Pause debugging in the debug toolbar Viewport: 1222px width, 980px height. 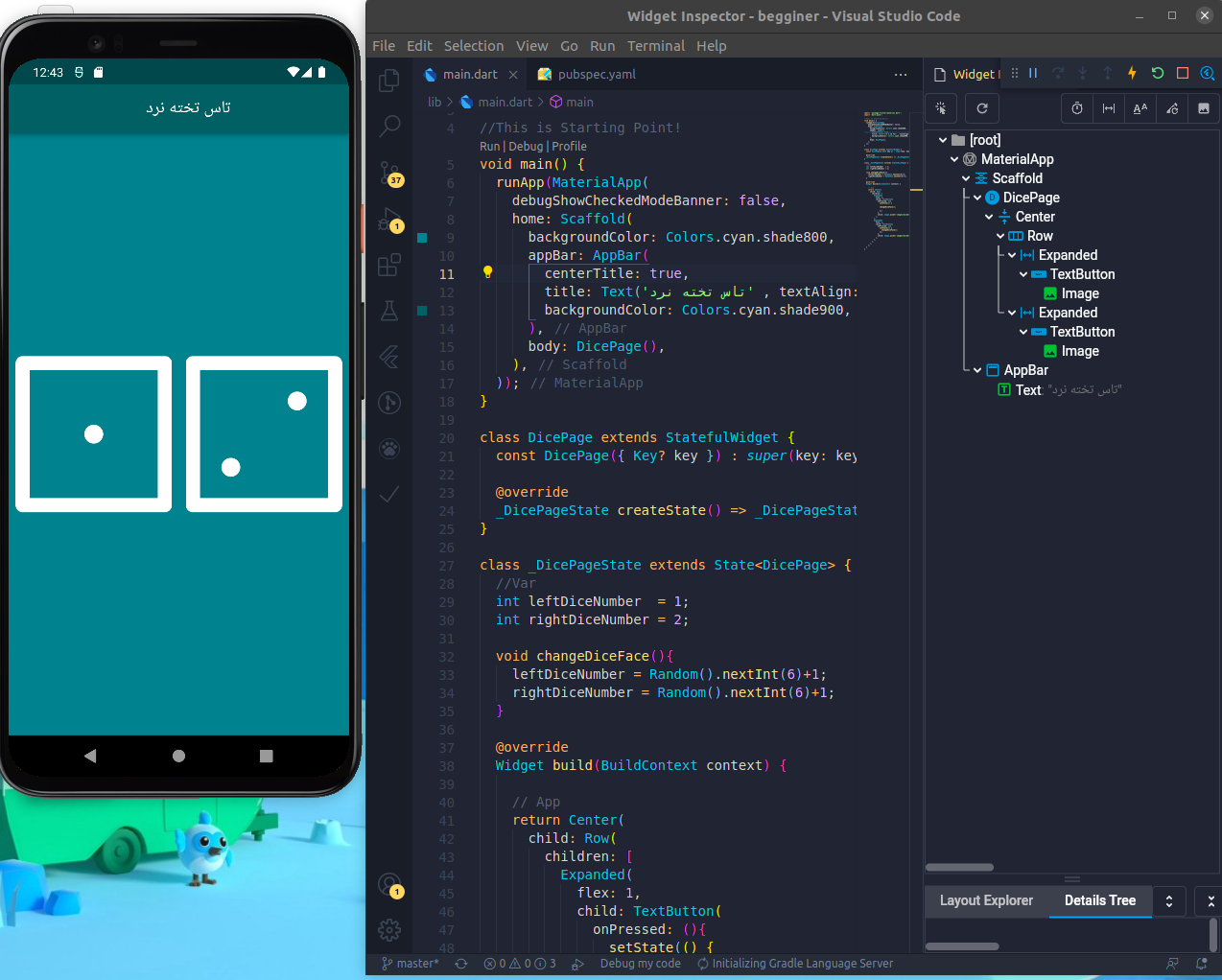(x=1033, y=73)
